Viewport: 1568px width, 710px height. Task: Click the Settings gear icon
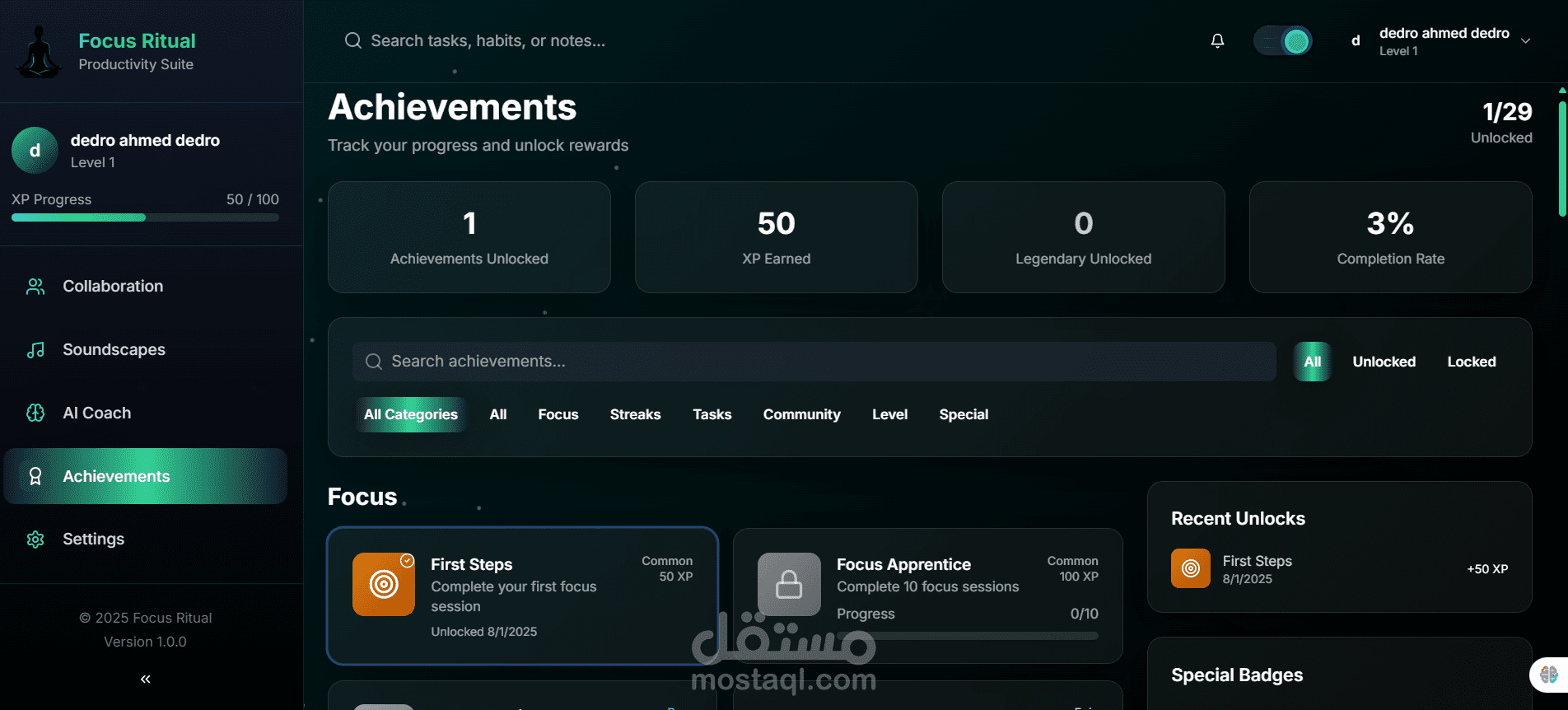35,540
